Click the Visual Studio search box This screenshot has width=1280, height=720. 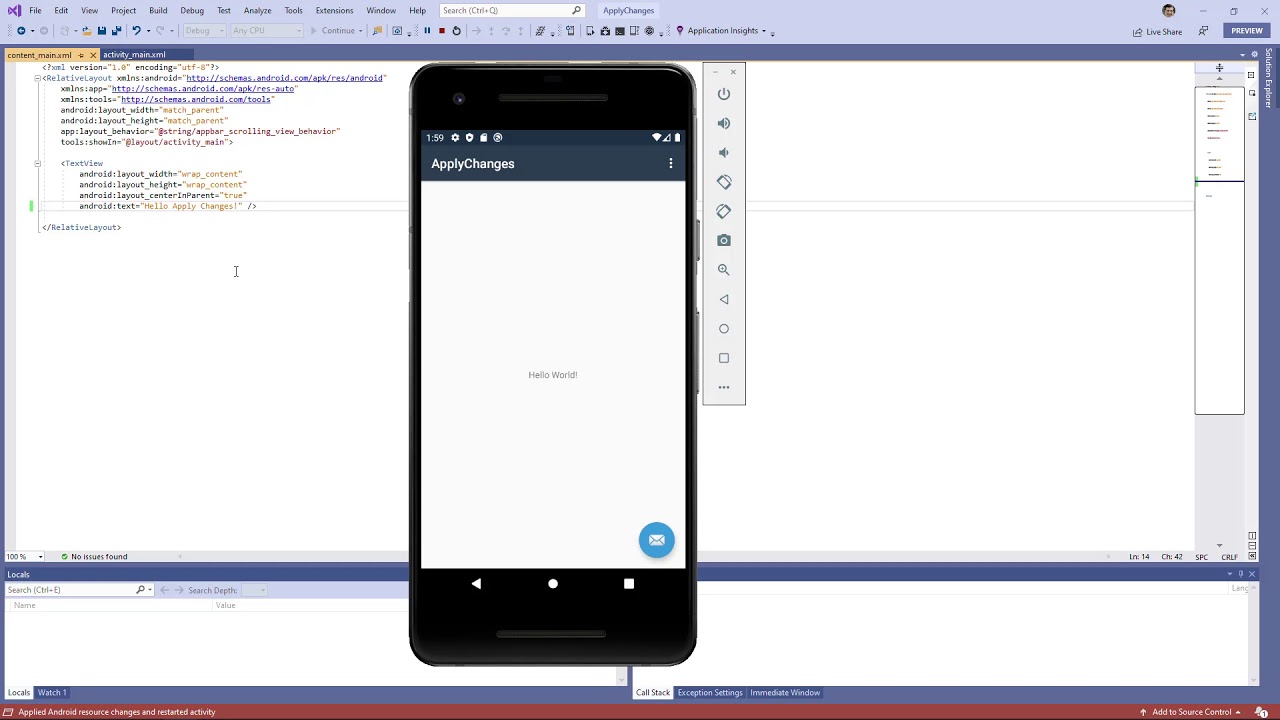click(x=511, y=10)
